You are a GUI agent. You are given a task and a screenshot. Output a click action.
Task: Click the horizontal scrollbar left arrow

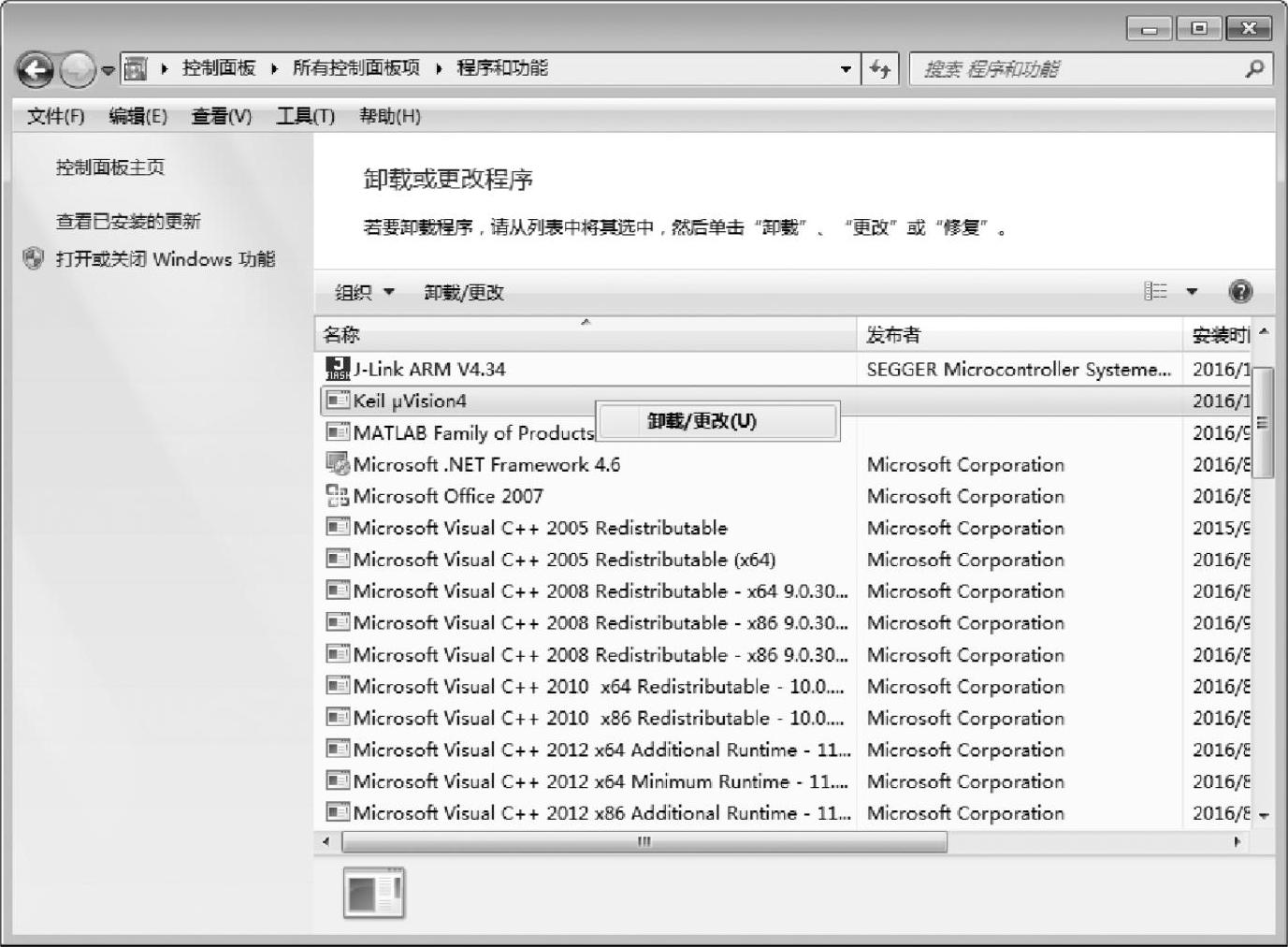point(326,841)
